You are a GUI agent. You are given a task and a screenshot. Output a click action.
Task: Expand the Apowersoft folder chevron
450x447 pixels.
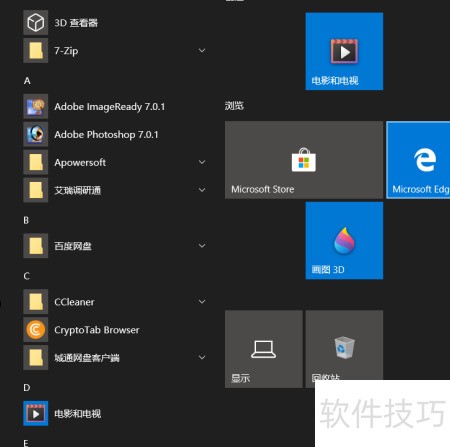[202, 162]
